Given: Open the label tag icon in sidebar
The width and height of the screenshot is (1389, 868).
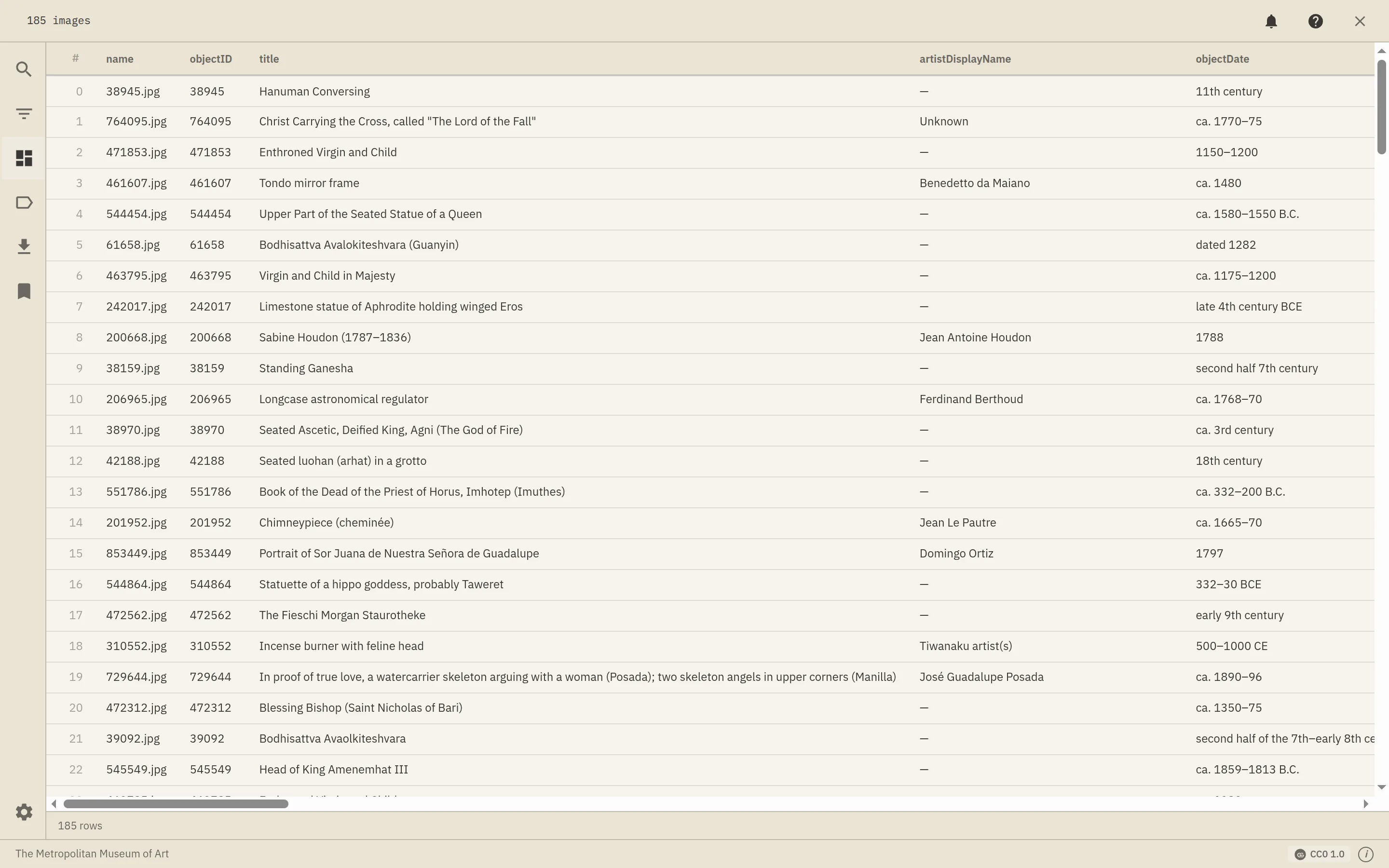Looking at the screenshot, I should 24,202.
